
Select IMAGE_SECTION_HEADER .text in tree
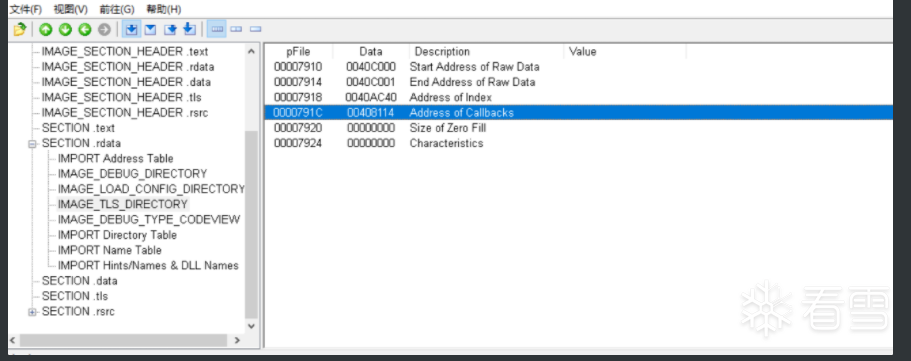click(x=125, y=52)
